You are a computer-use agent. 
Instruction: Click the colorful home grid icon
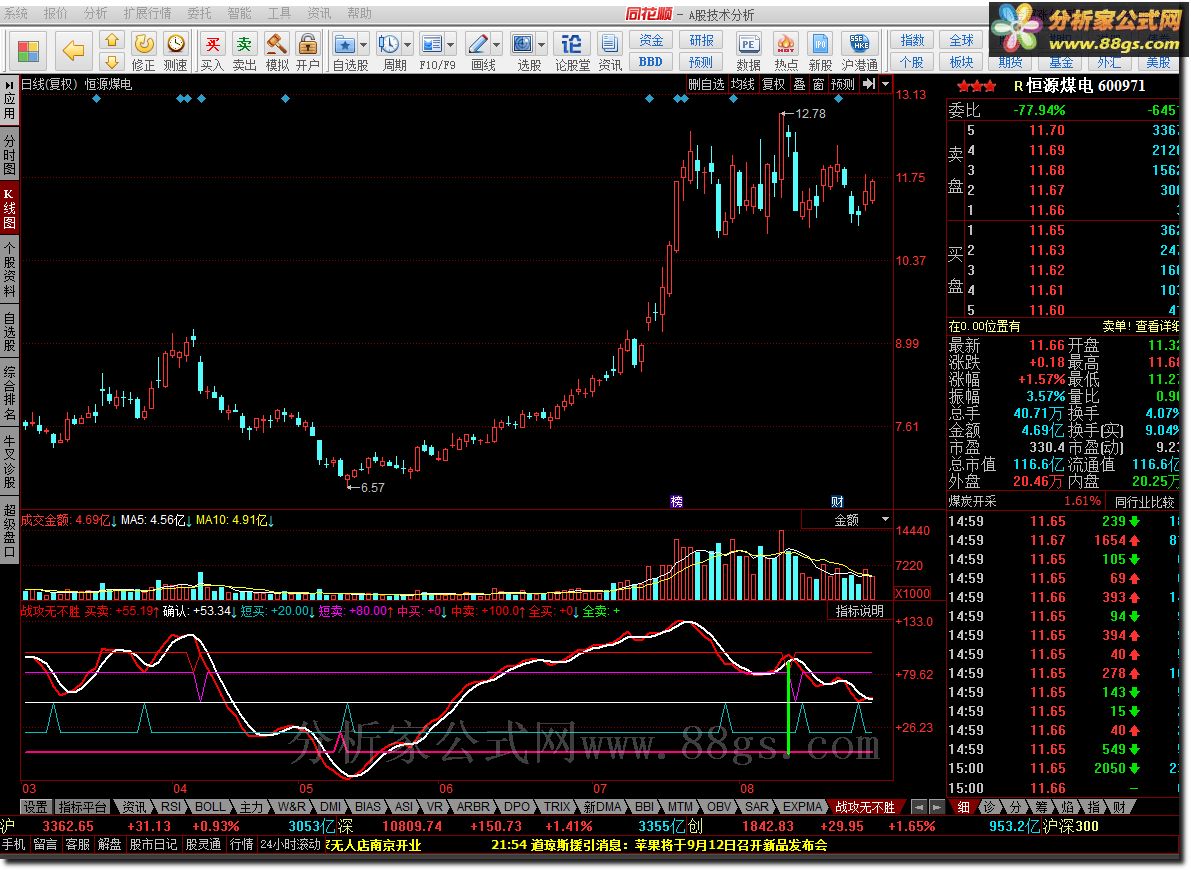point(28,51)
